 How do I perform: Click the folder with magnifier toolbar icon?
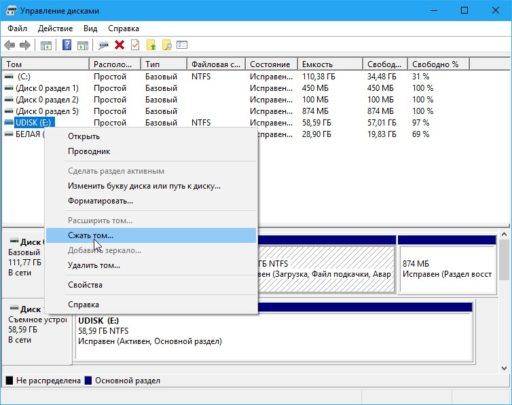click(x=167, y=45)
